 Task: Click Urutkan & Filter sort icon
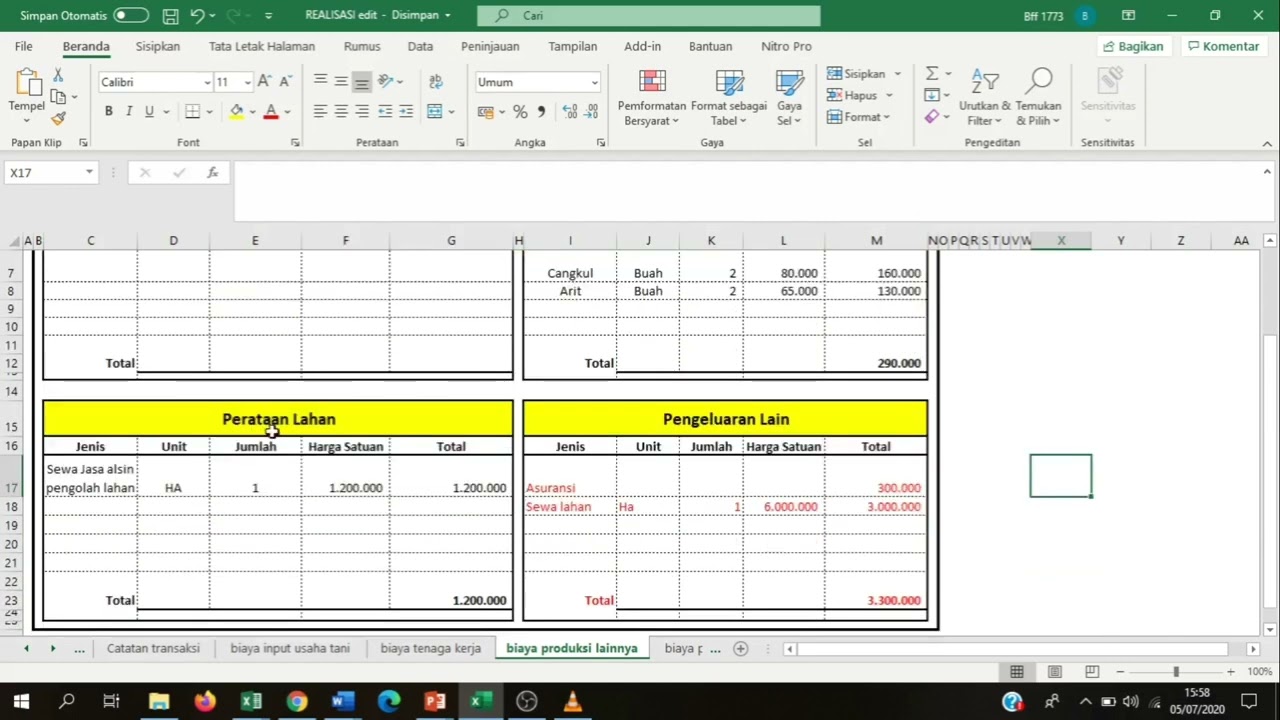point(985,98)
